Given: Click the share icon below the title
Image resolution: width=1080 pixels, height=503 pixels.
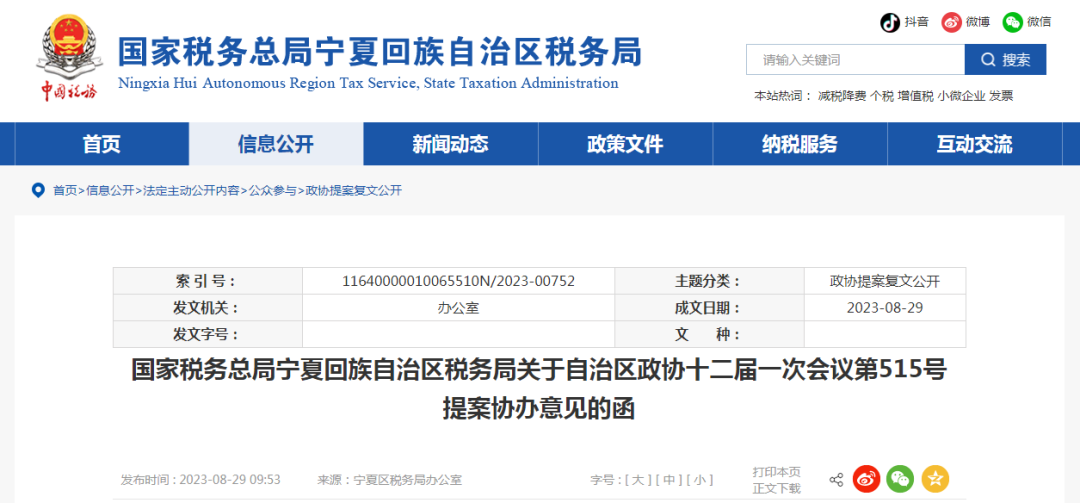Looking at the screenshot, I should tap(836, 480).
